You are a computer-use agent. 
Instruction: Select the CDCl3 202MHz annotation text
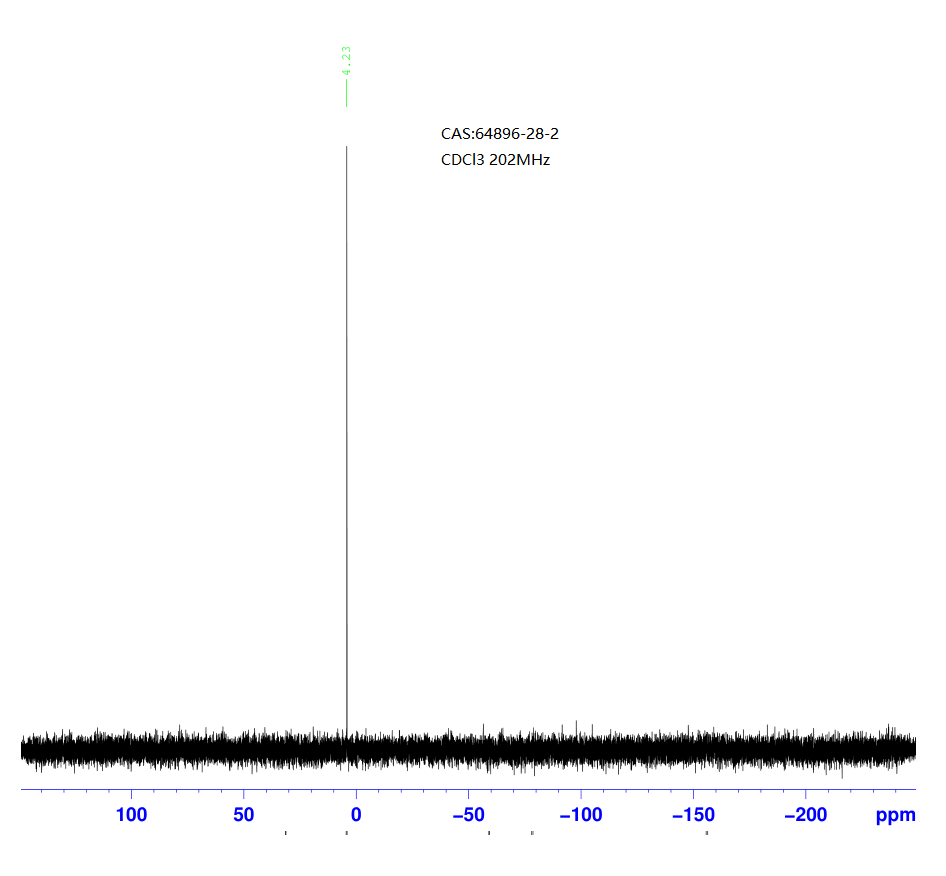(x=495, y=160)
